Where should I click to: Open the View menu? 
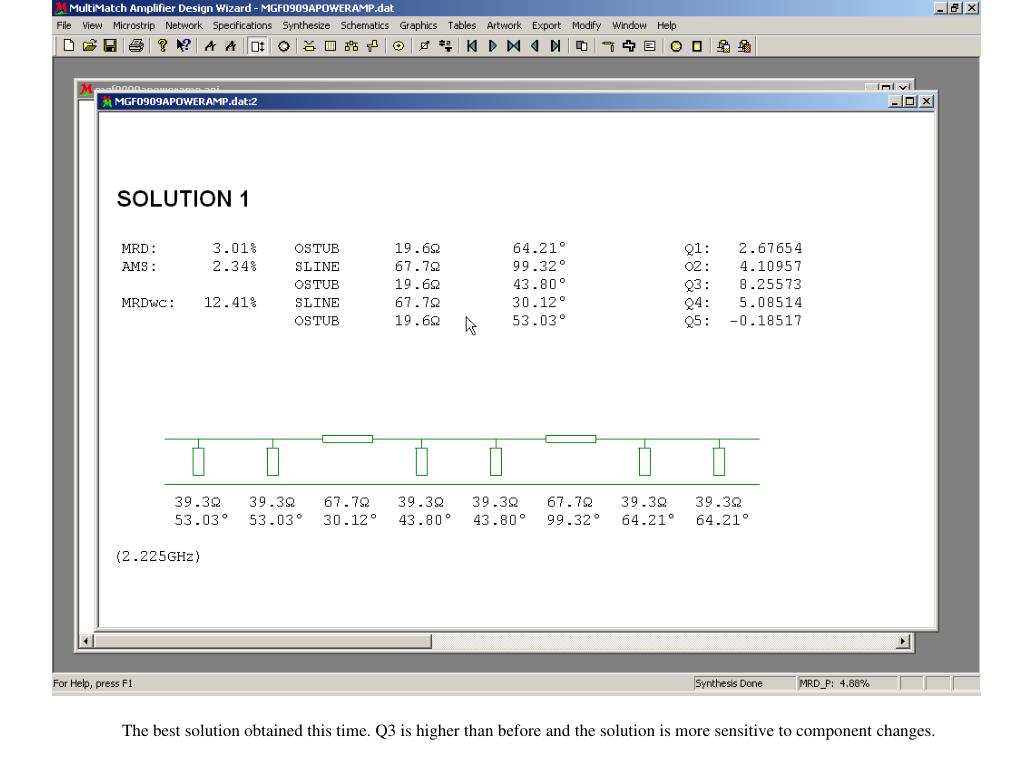92,25
